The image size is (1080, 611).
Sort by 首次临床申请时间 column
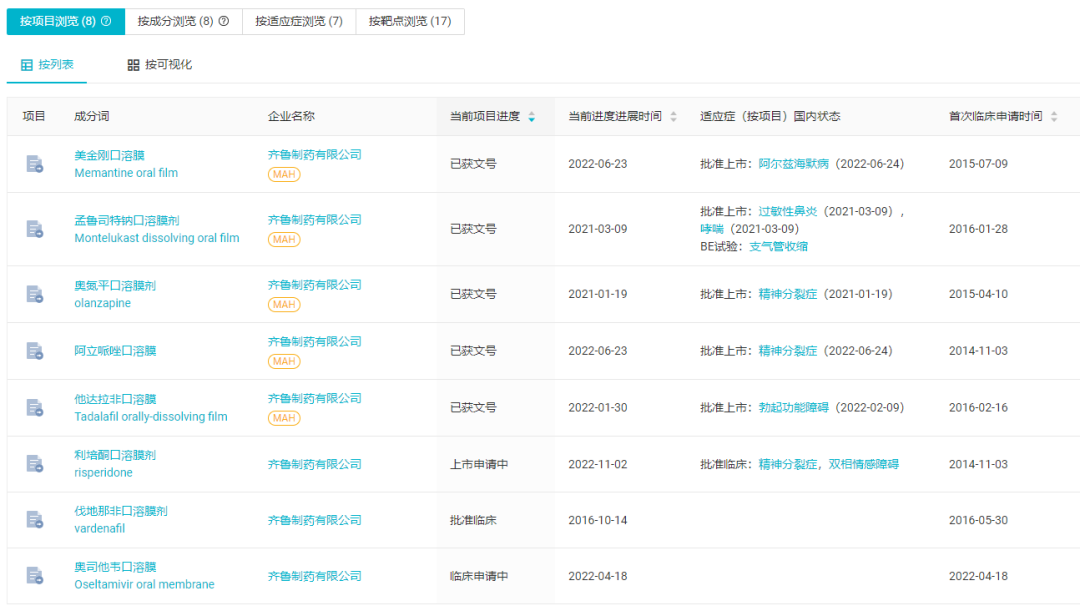click(x=1053, y=117)
